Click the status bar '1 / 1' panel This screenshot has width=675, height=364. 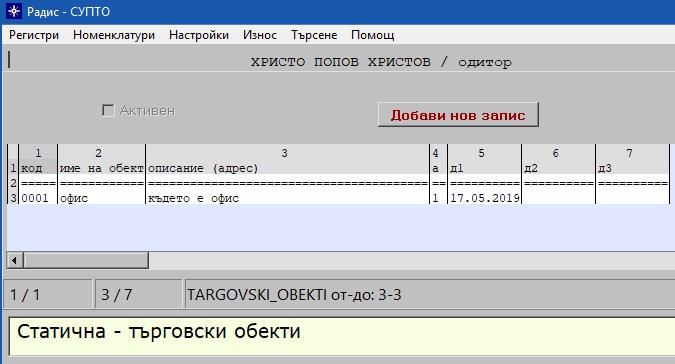click(x=48, y=294)
